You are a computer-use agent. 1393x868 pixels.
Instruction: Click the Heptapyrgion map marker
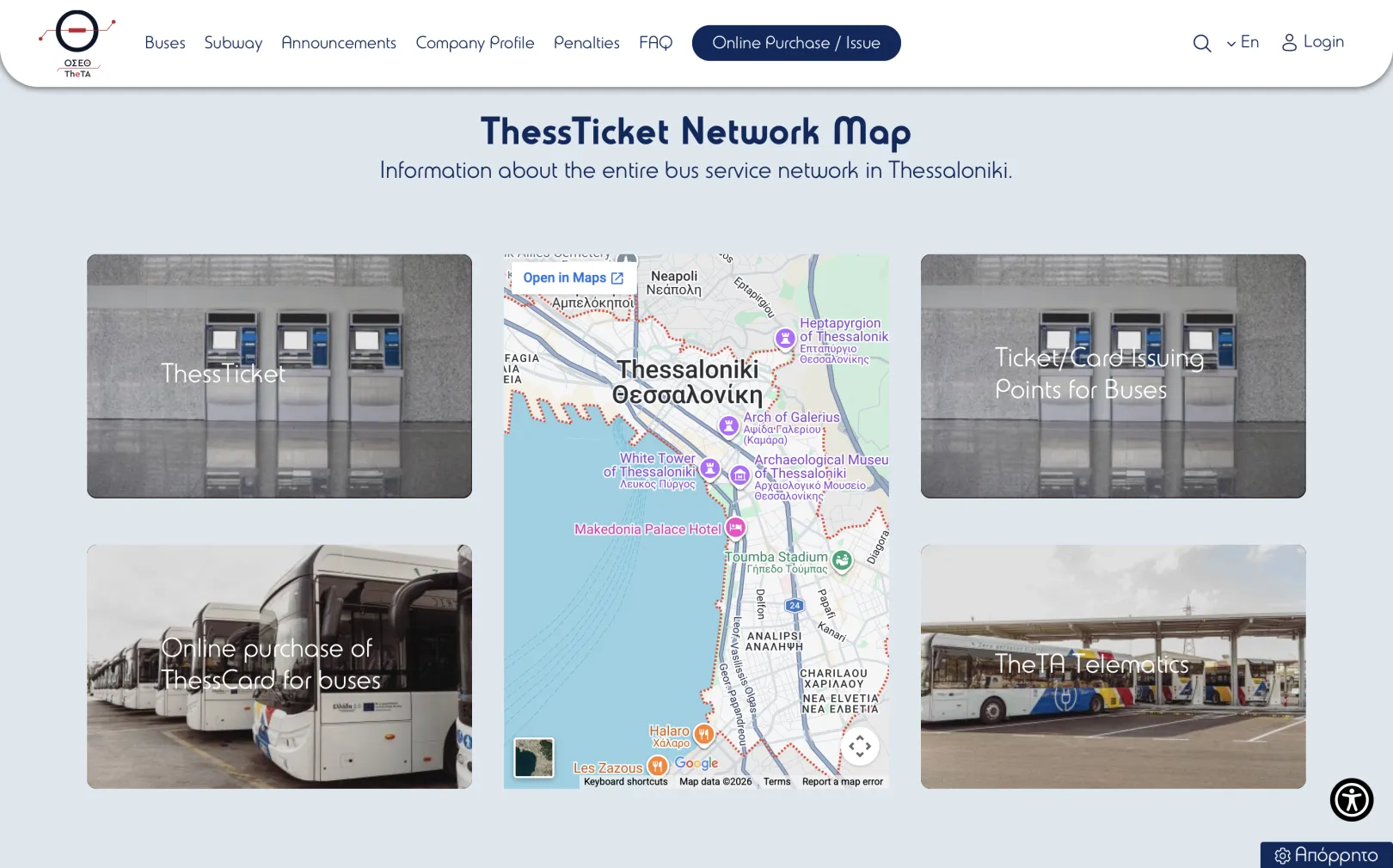[x=784, y=338]
